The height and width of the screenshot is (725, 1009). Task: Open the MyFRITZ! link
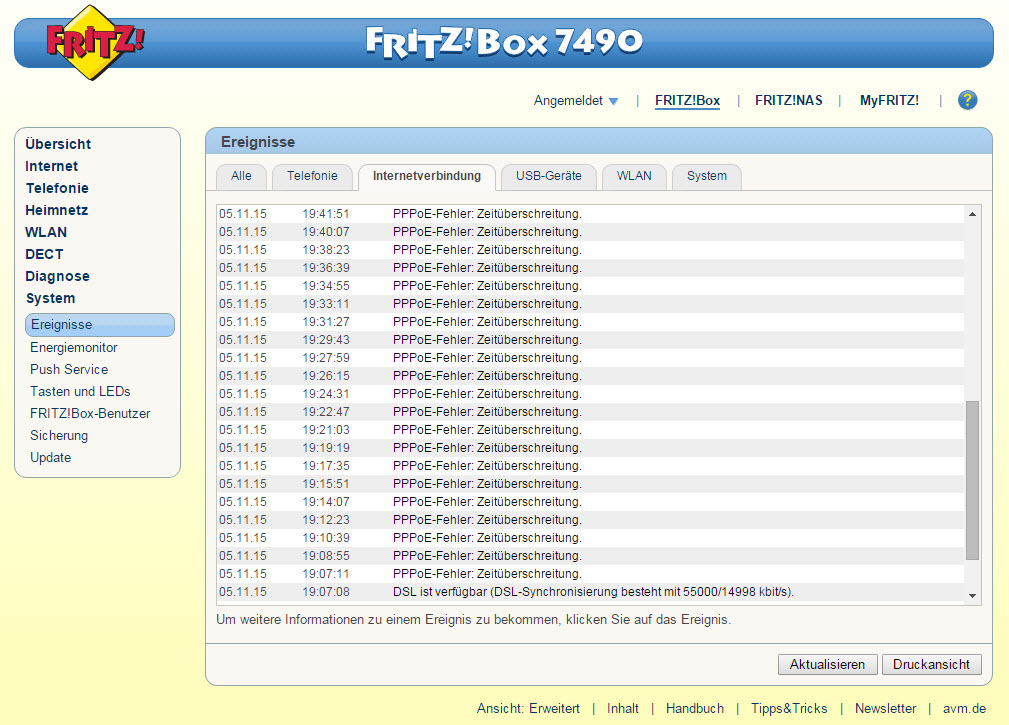pyautogui.click(x=889, y=100)
